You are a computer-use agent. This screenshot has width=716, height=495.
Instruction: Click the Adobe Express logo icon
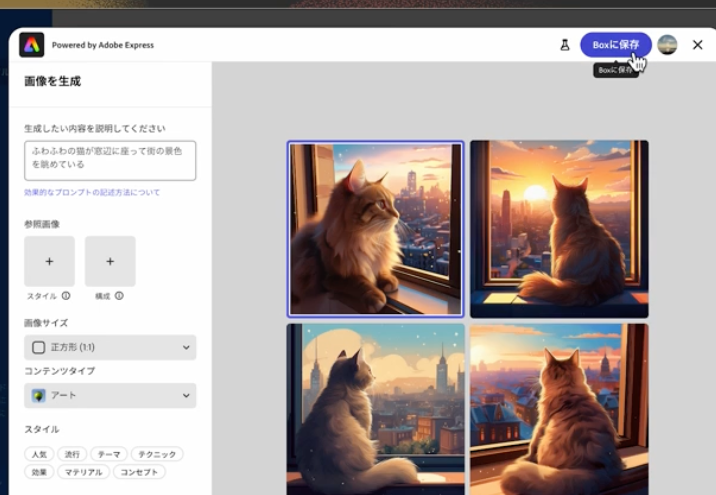[32, 45]
